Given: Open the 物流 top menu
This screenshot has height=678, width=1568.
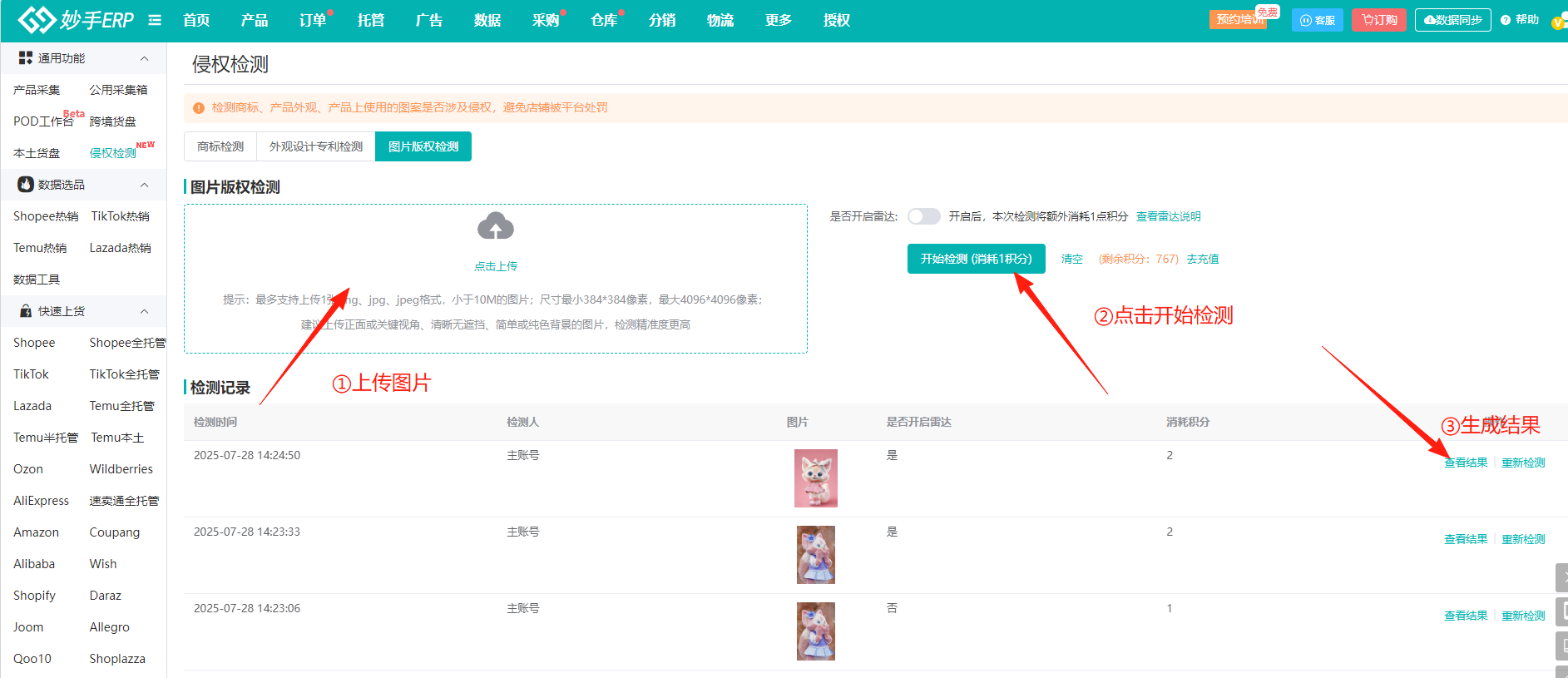Looking at the screenshot, I should 720,20.
